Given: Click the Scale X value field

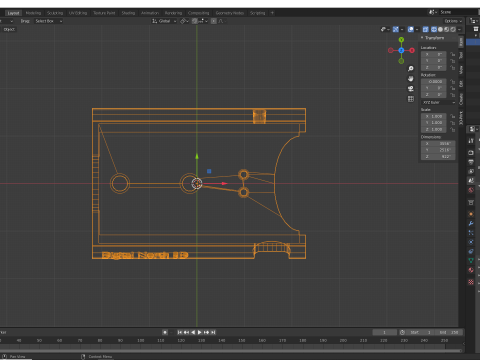Looking at the screenshot, I should pos(433,116).
